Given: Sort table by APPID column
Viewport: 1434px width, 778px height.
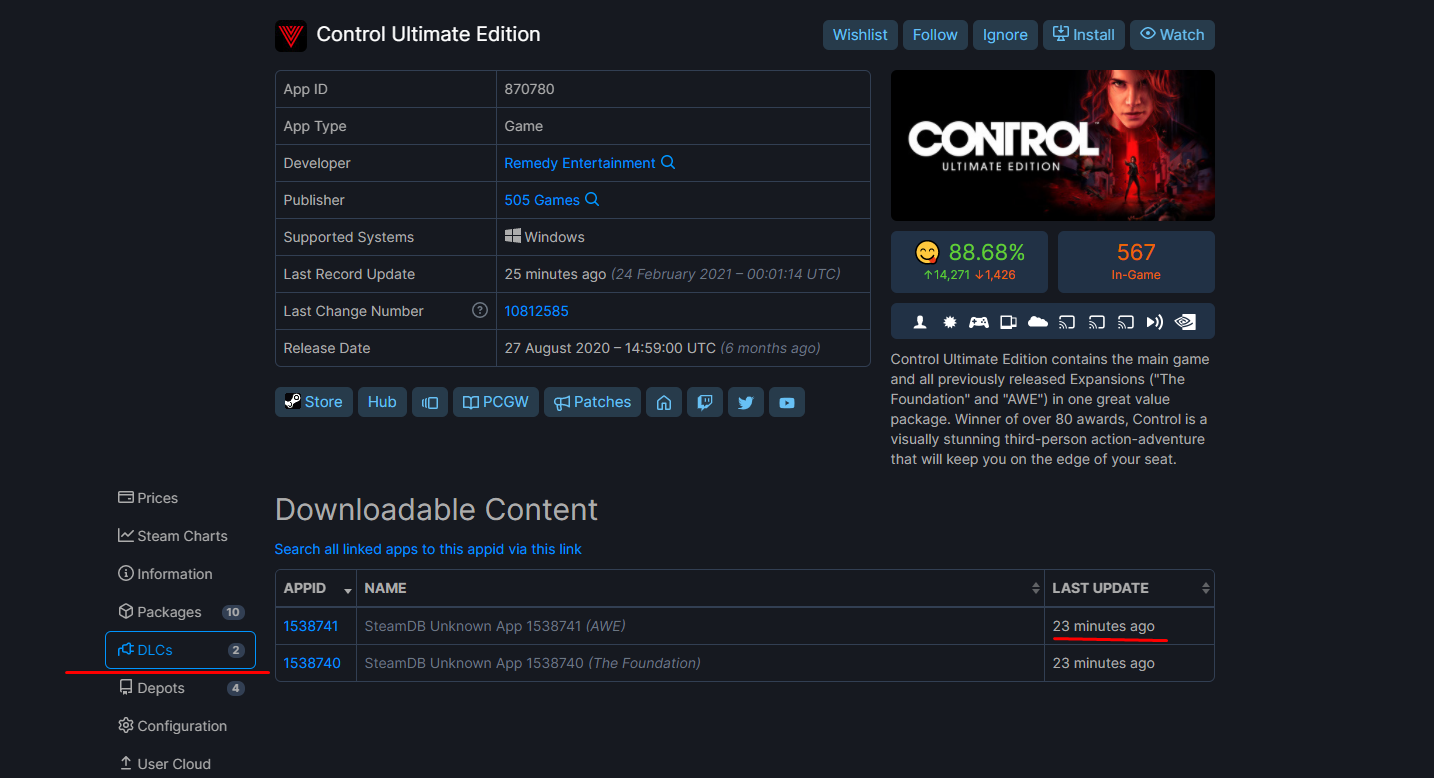Looking at the screenshot, I should (x=316, y=588).
